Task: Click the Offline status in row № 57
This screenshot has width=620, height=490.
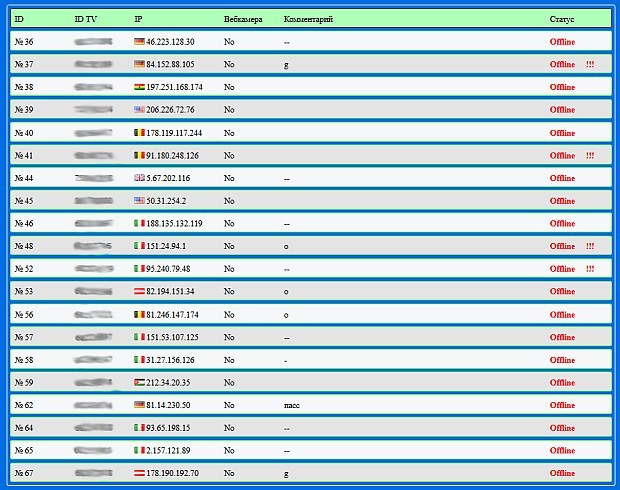Action: (562, 337)
